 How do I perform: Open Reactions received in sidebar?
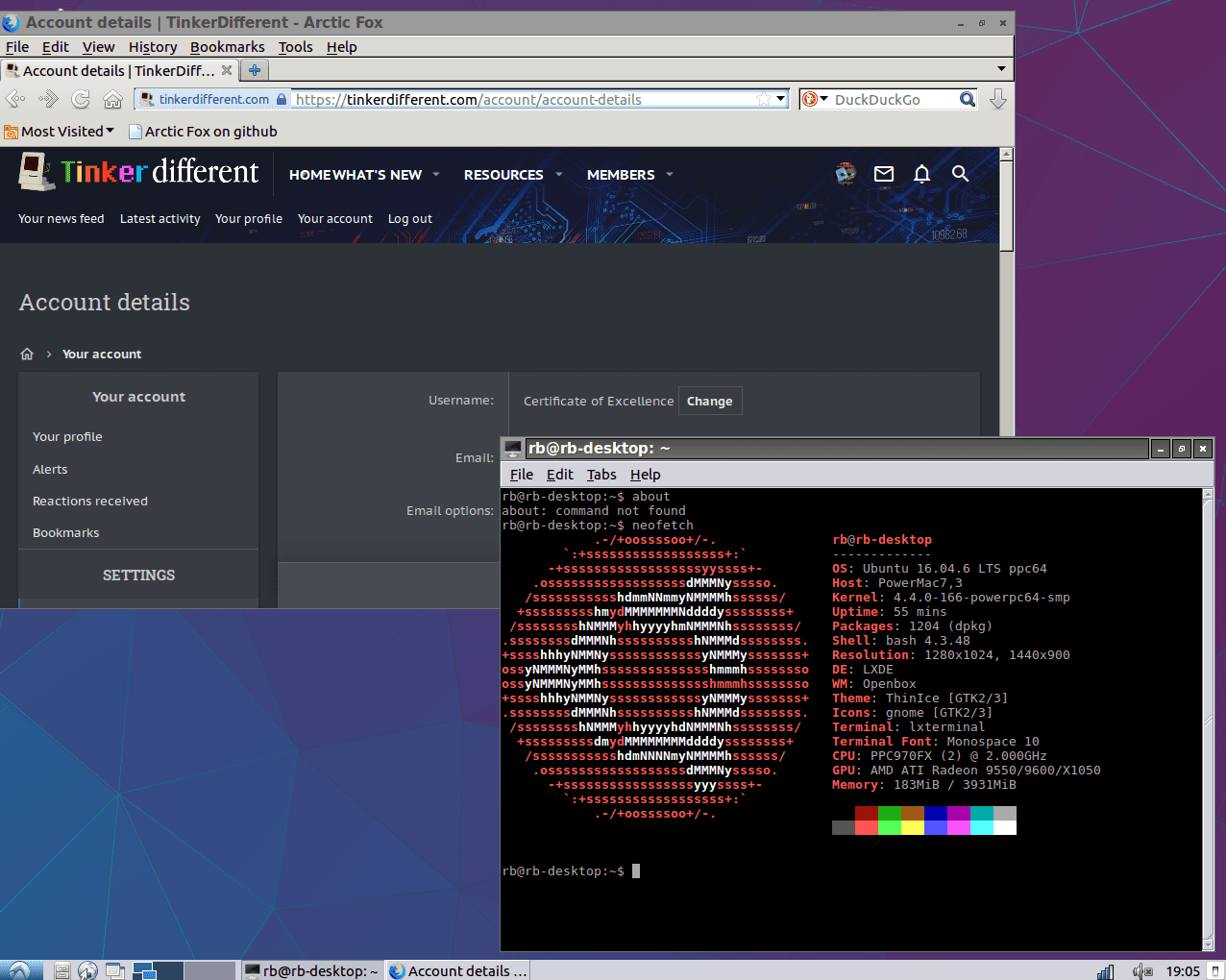coord(90,501)
